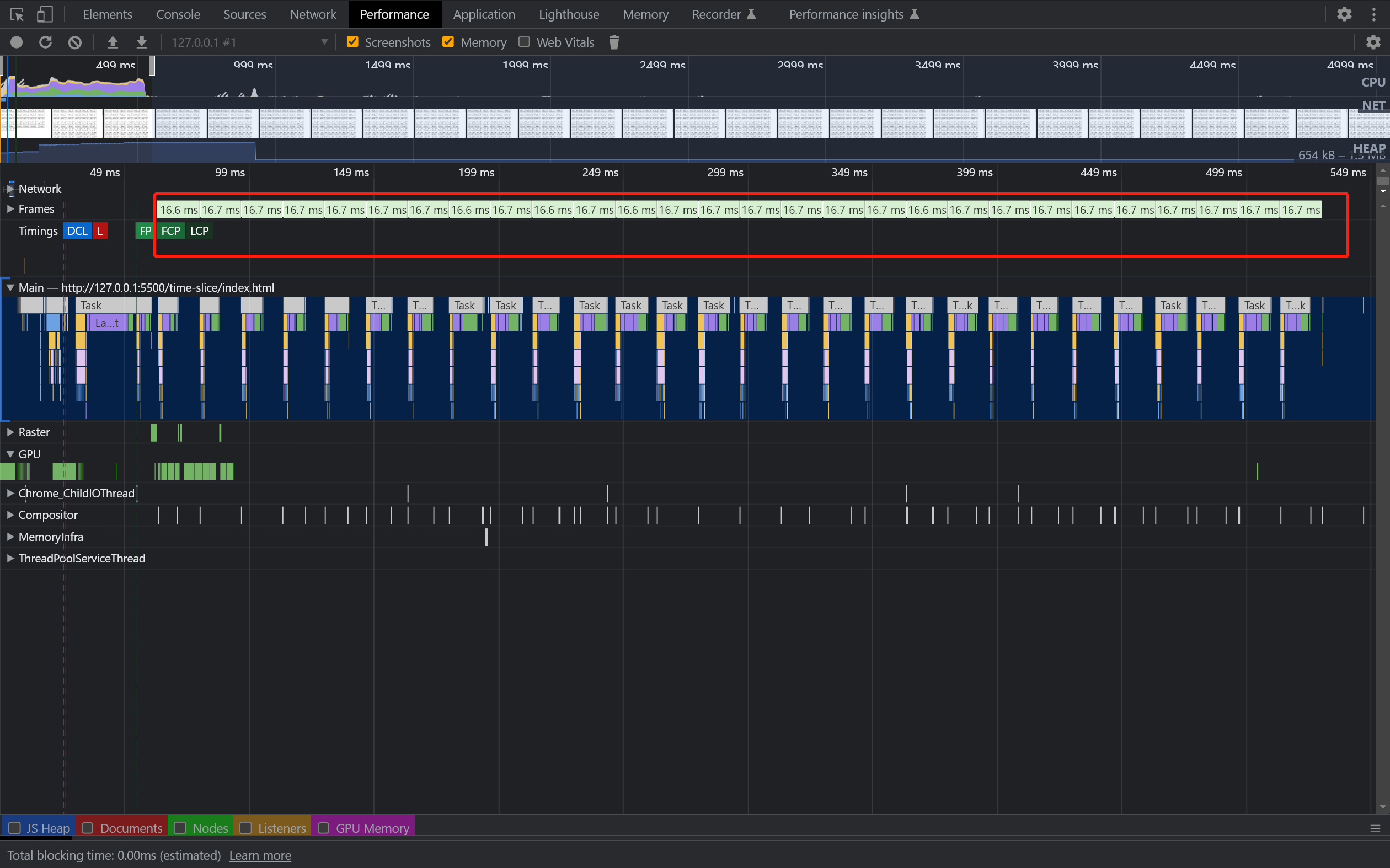1390x868 pixels.
Task: Select the red L load timing marker
Action: 100,231
